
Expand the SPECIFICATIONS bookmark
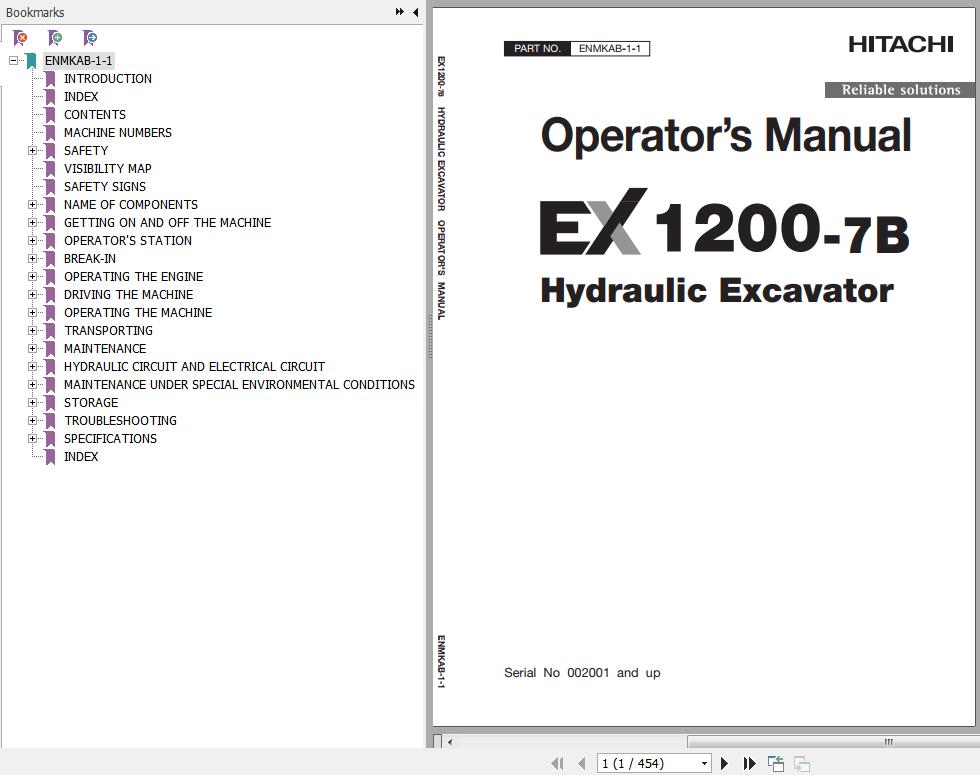[x=32, y=439]
